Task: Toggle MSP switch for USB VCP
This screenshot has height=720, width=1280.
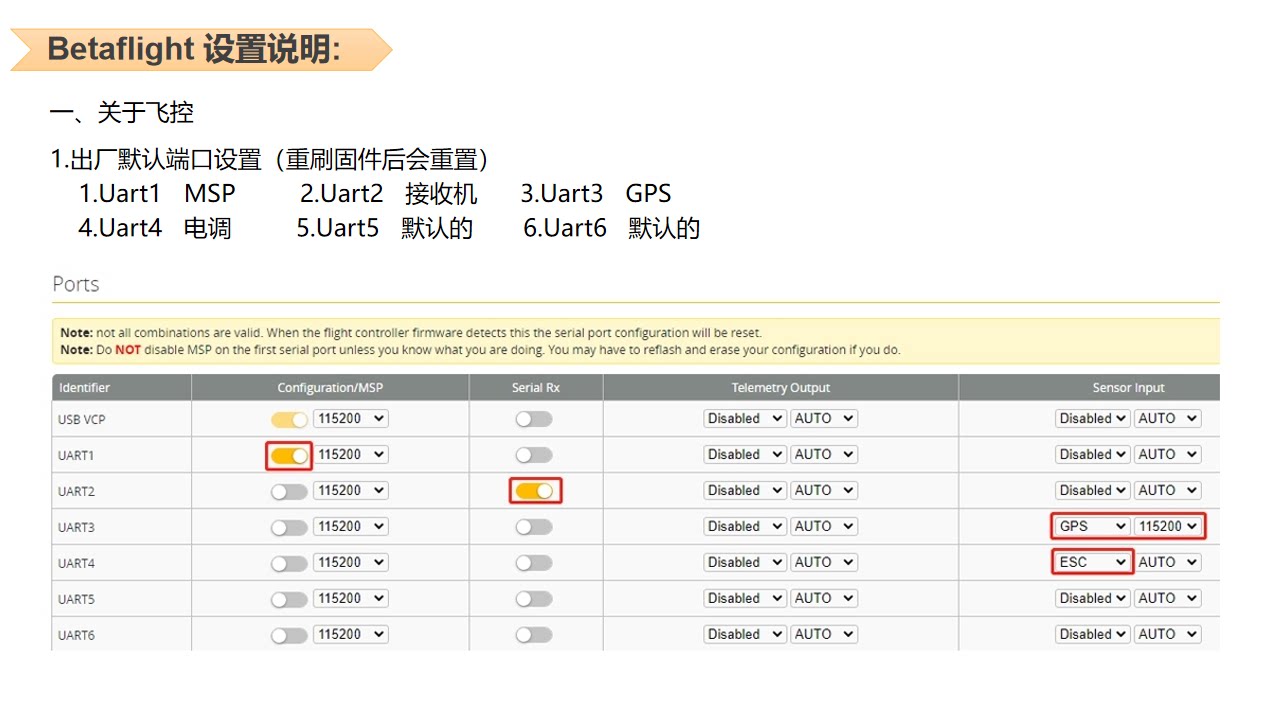Action: point(289,419)
